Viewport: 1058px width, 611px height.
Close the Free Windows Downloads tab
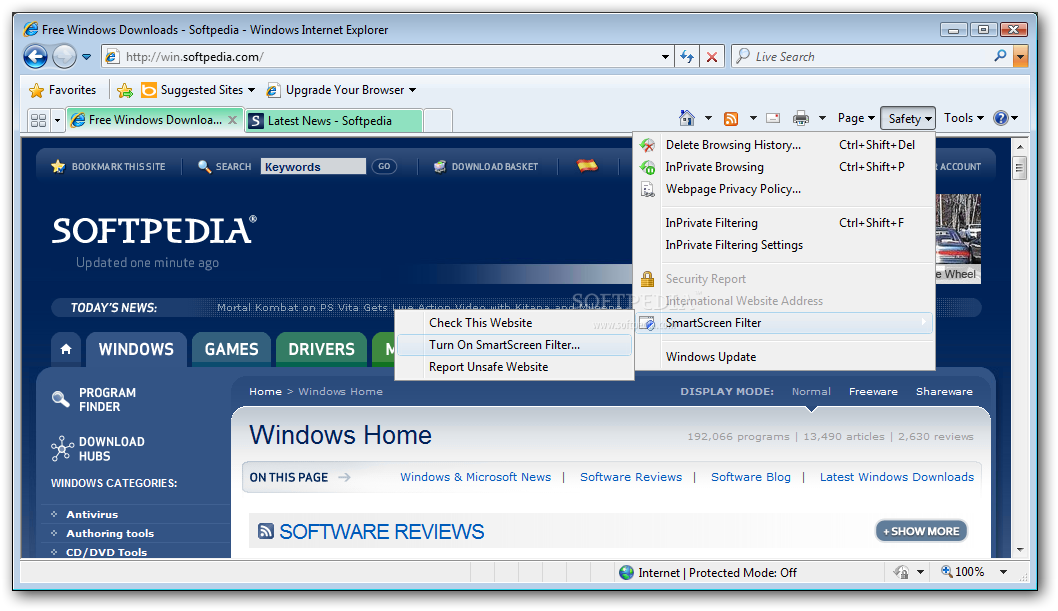233,119
